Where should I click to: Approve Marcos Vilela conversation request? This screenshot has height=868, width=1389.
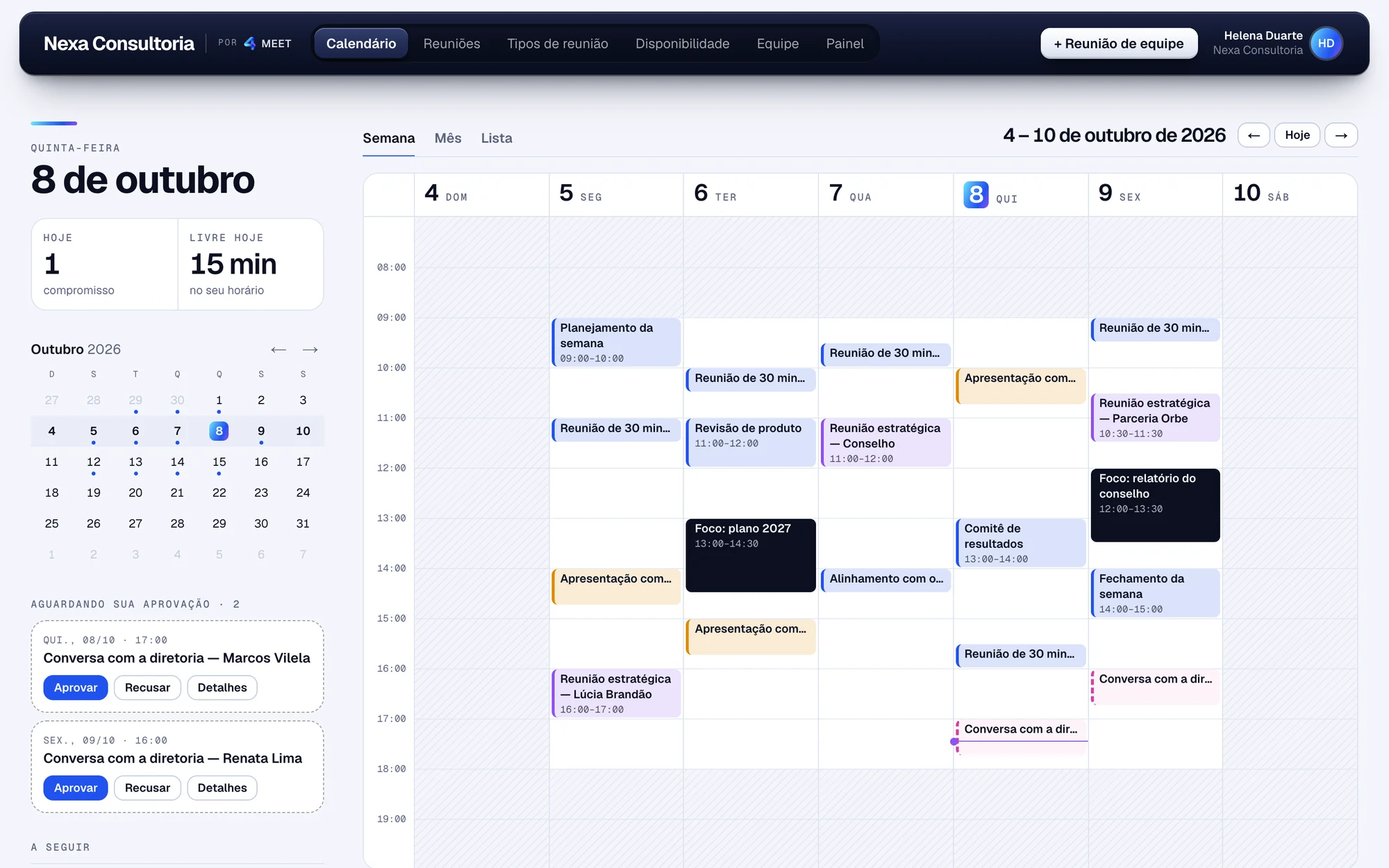pos(76,687)
